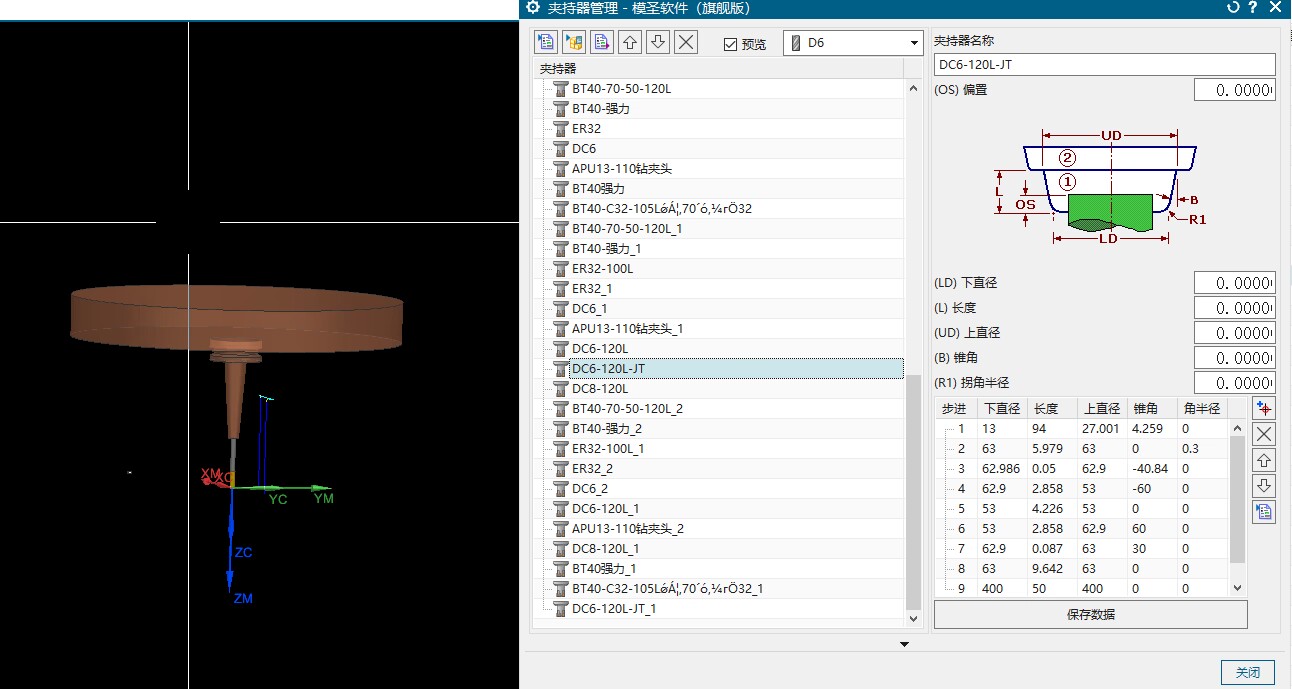
Task: Click holder icon next to ER32-100L_1
Action: [560, 448]
